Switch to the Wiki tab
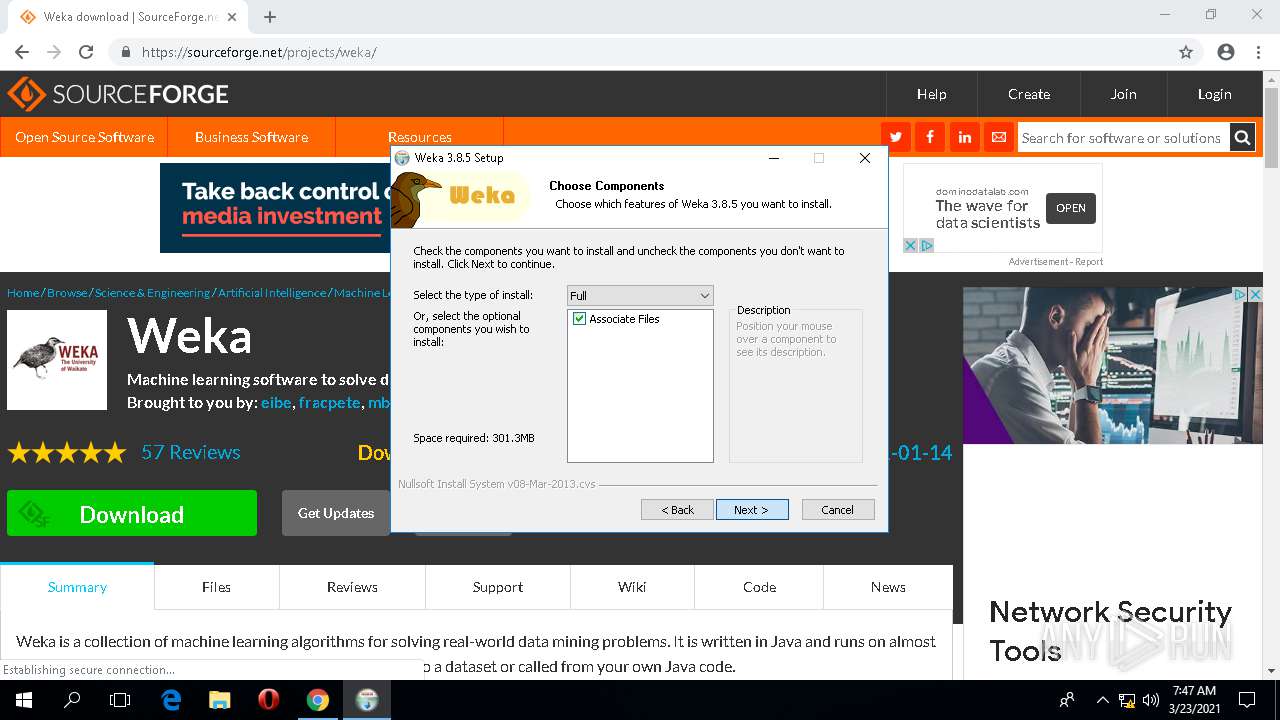 click(x=632, y=587)
